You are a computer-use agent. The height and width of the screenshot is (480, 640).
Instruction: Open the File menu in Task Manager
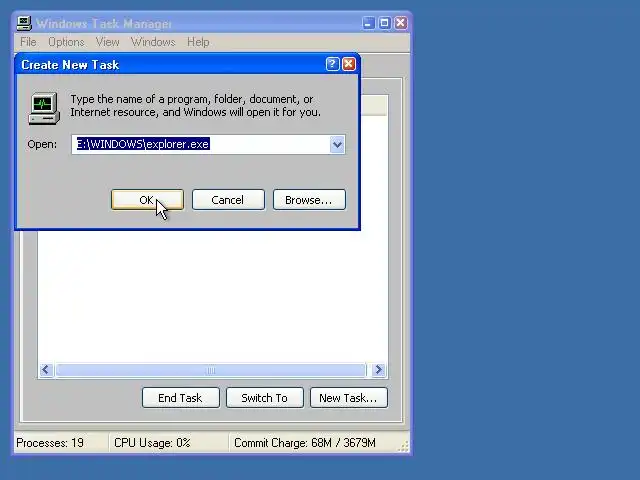tap(28, 42)
